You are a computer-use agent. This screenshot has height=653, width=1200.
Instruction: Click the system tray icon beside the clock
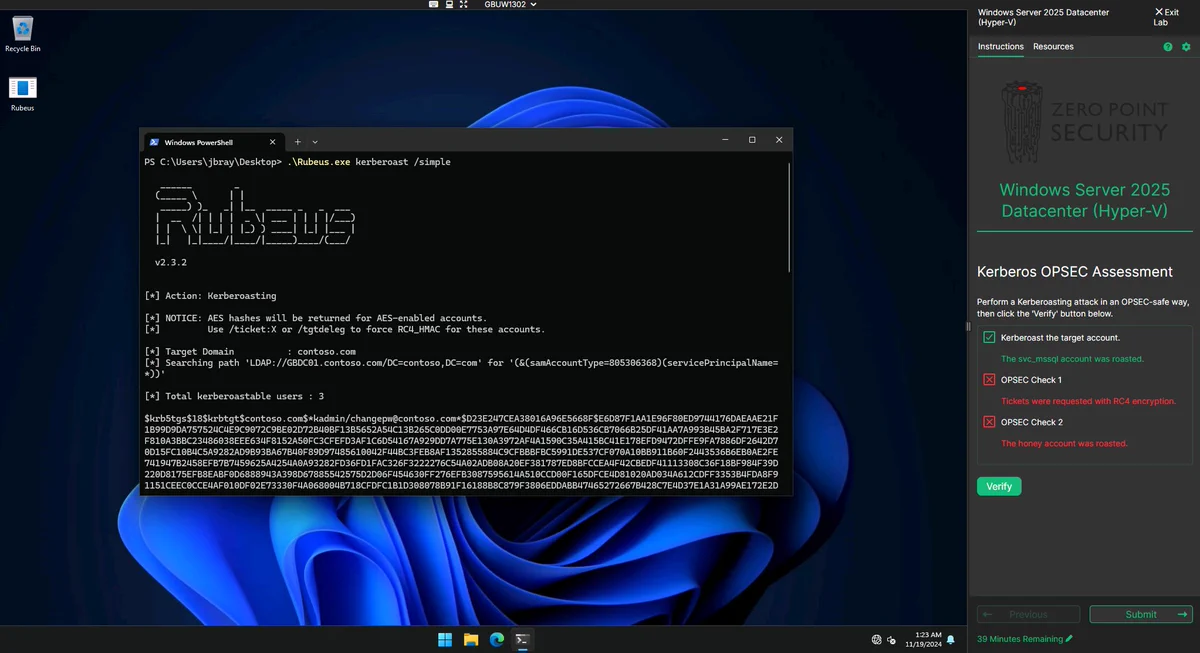tap(891, 639)
